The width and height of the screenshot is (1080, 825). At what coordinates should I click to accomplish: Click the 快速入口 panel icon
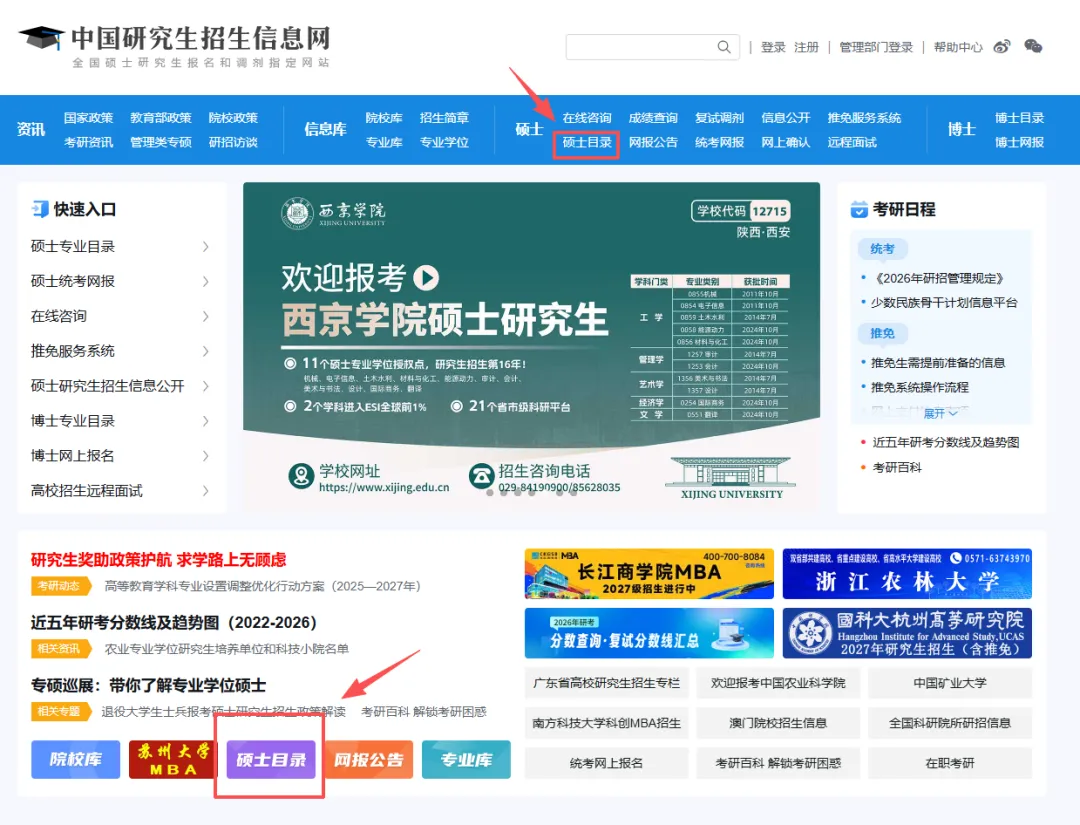click(x=40, y=209)
